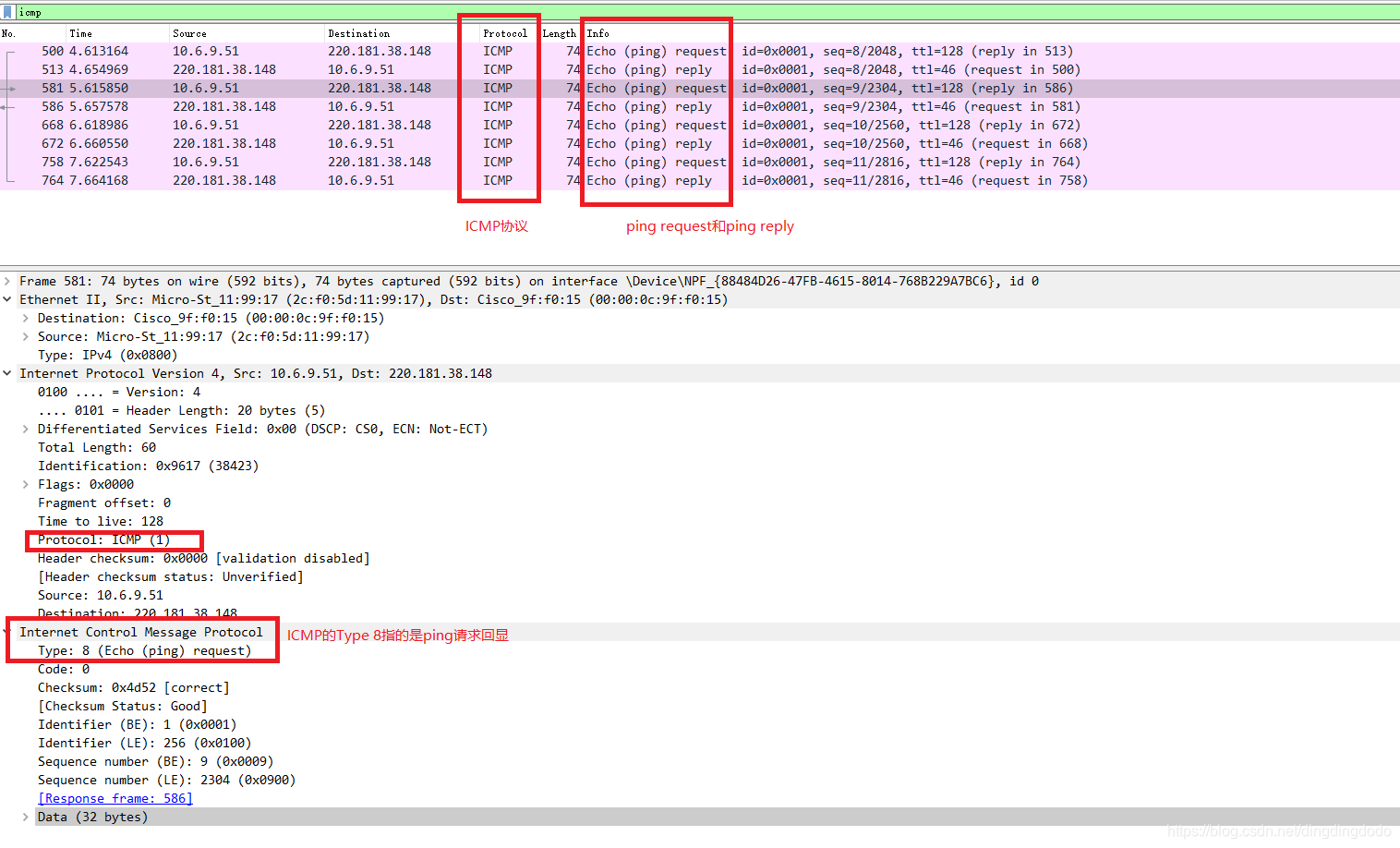This screenshot has width=1400, height=848.
Task: Select the Protocol: ICMP (1) line
Action: point(104,539)
